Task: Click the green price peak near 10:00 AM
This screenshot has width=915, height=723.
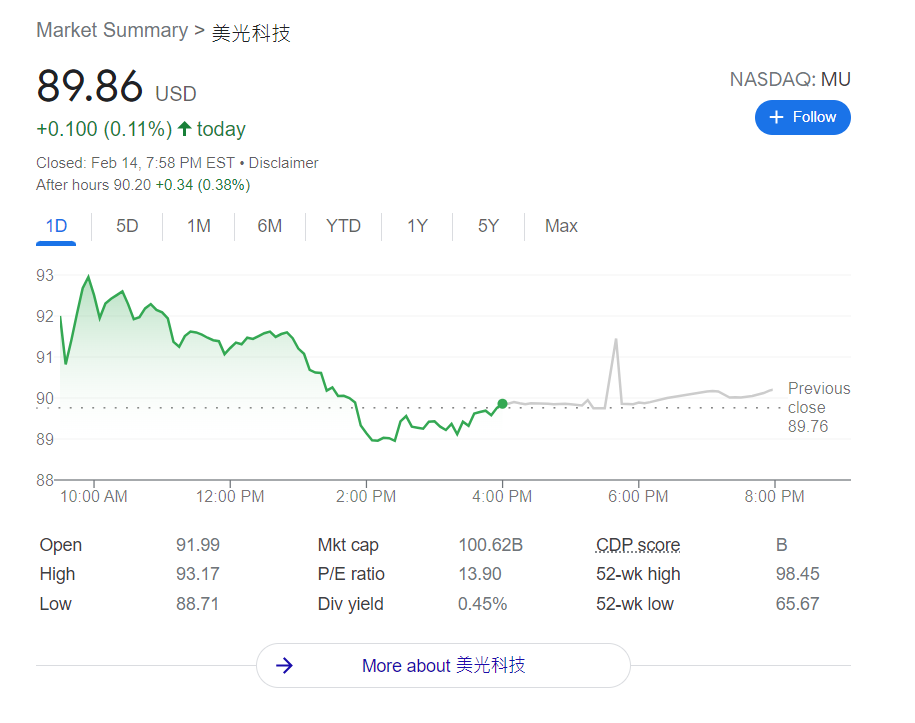Action: tap(89, 277)
